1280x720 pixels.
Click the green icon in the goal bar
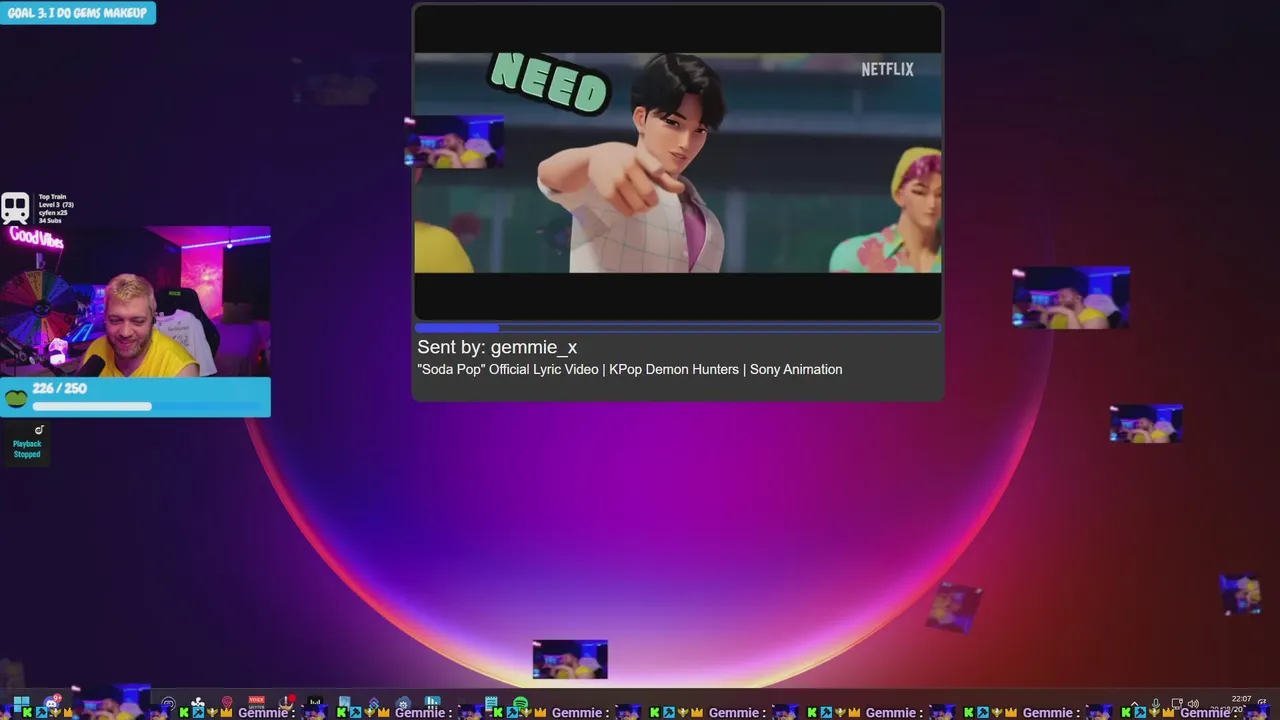[x=15, y=398]
